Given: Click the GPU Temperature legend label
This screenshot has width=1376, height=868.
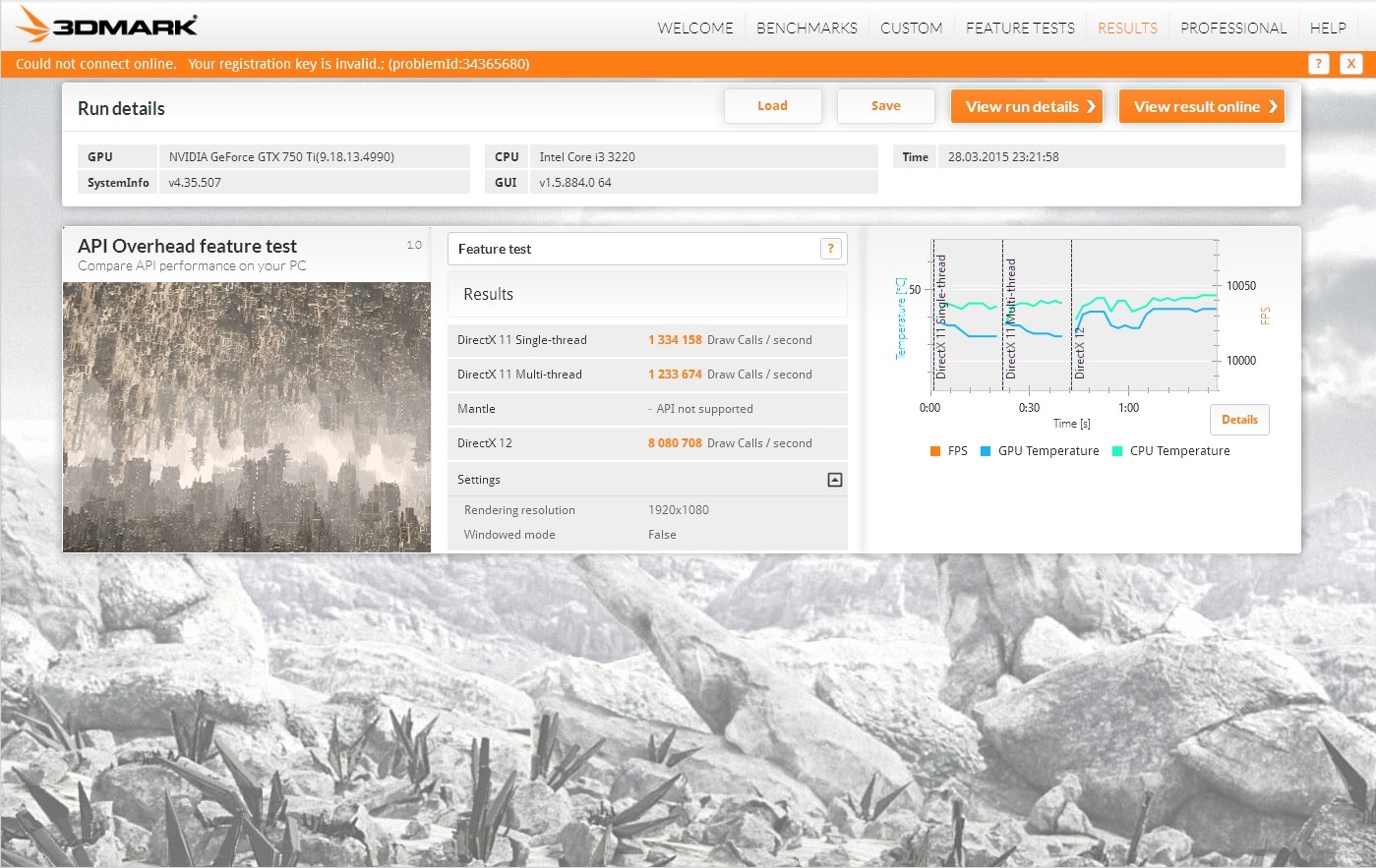Looking at the screenshot, I should [x=1048, y=451].
